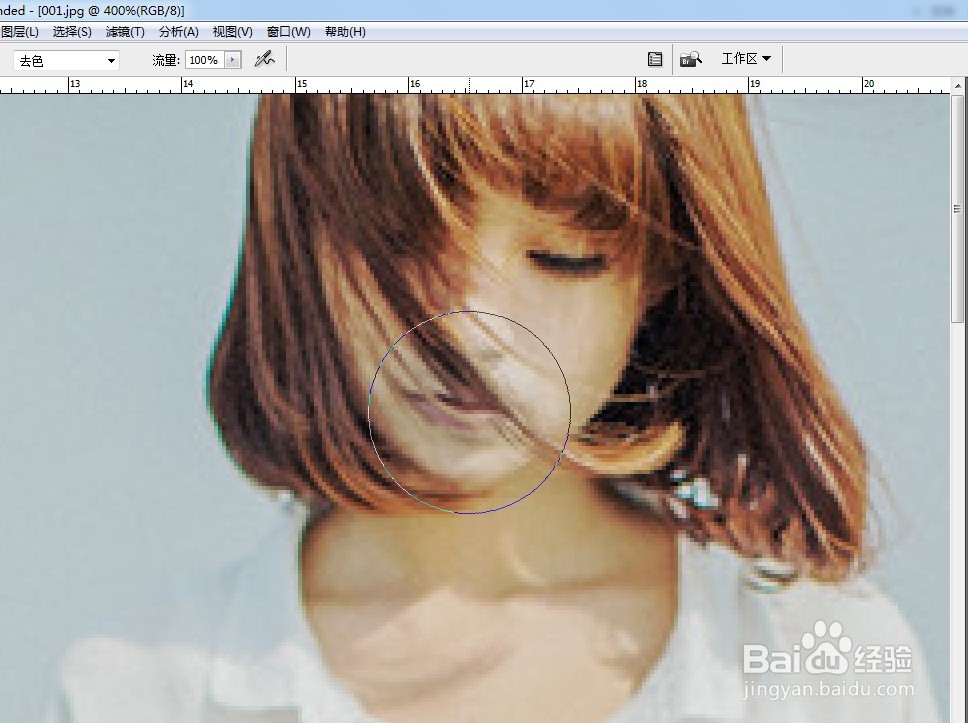Click the vertical scrollbar thumb
This screenshot has width=968, height=723.
pyautogui.click(x=958, y=209)
